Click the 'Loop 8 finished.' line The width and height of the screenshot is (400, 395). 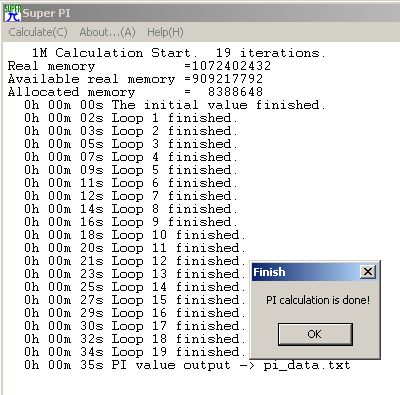click(131, 209)
